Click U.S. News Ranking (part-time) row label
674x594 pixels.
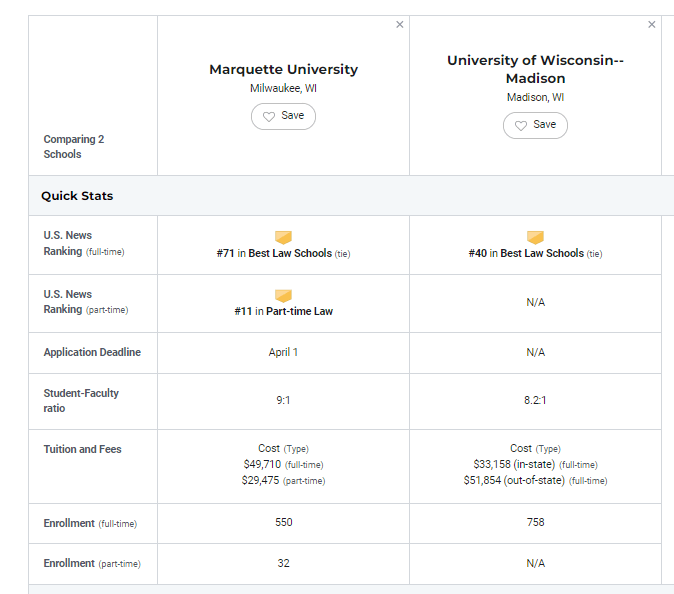[x=86, y=302]
